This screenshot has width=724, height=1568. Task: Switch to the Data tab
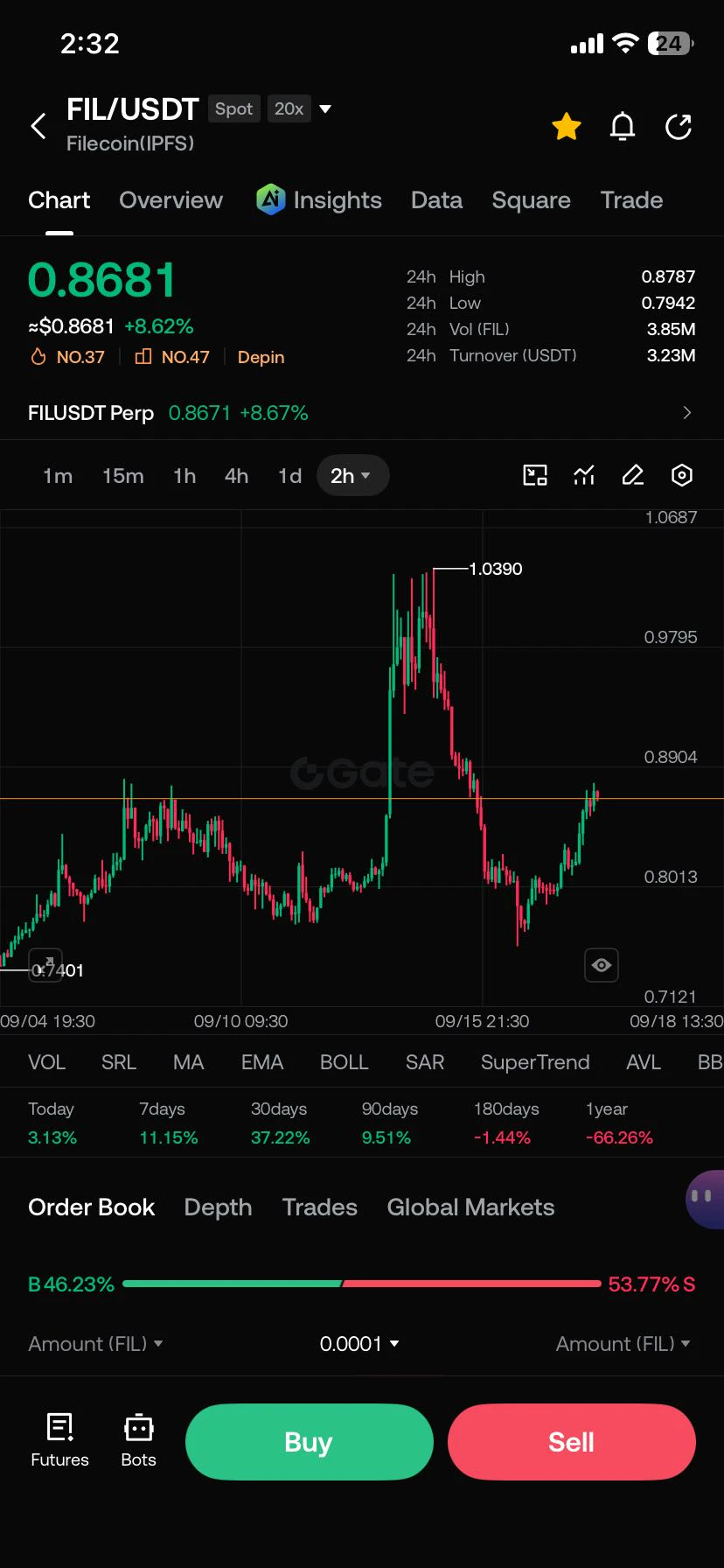coord(436,200)
